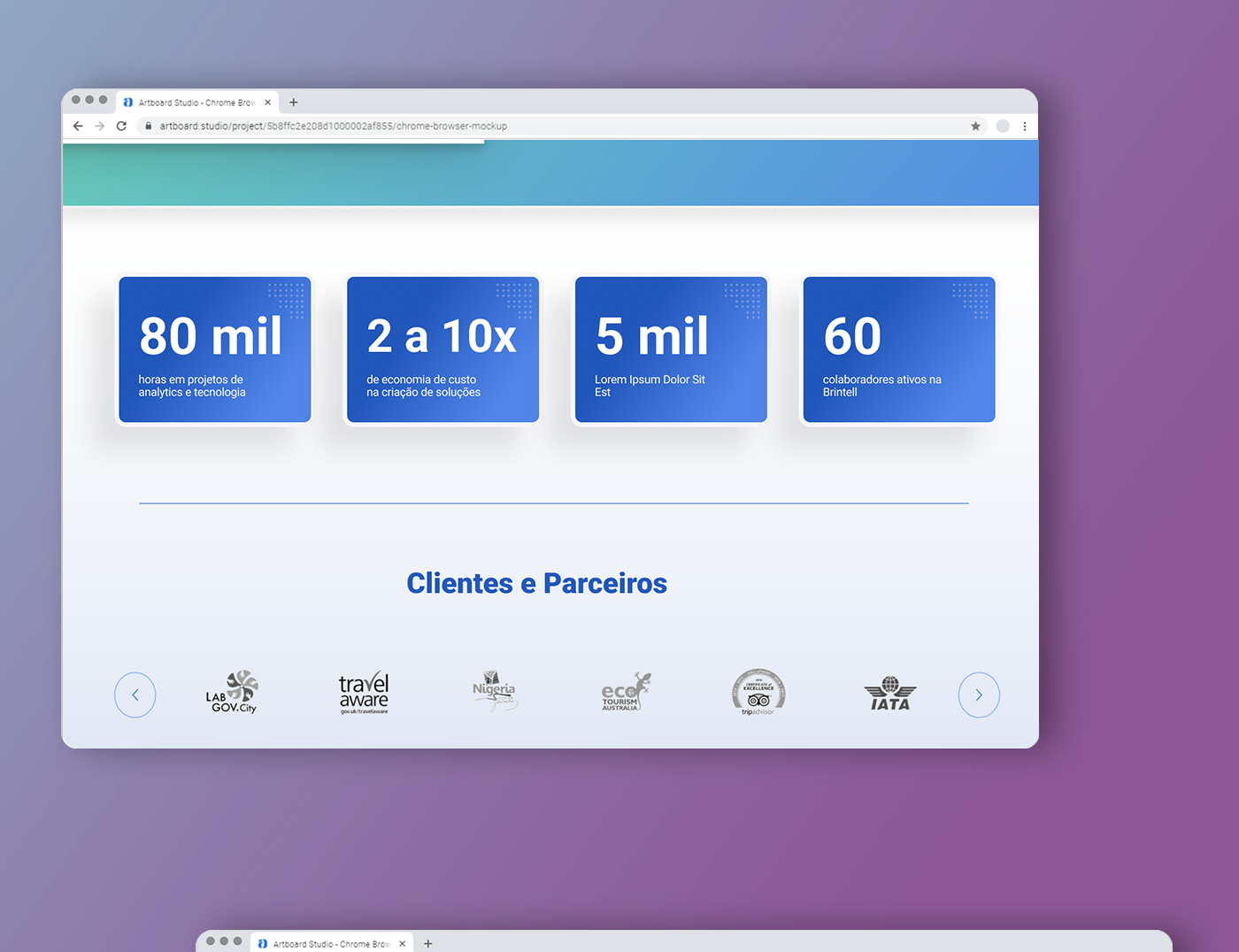This screenshot has height=952, width=1239.
Task: Click the favicon in the bottom window's tab
Action: pyautogui.click(x=263, y=943)
